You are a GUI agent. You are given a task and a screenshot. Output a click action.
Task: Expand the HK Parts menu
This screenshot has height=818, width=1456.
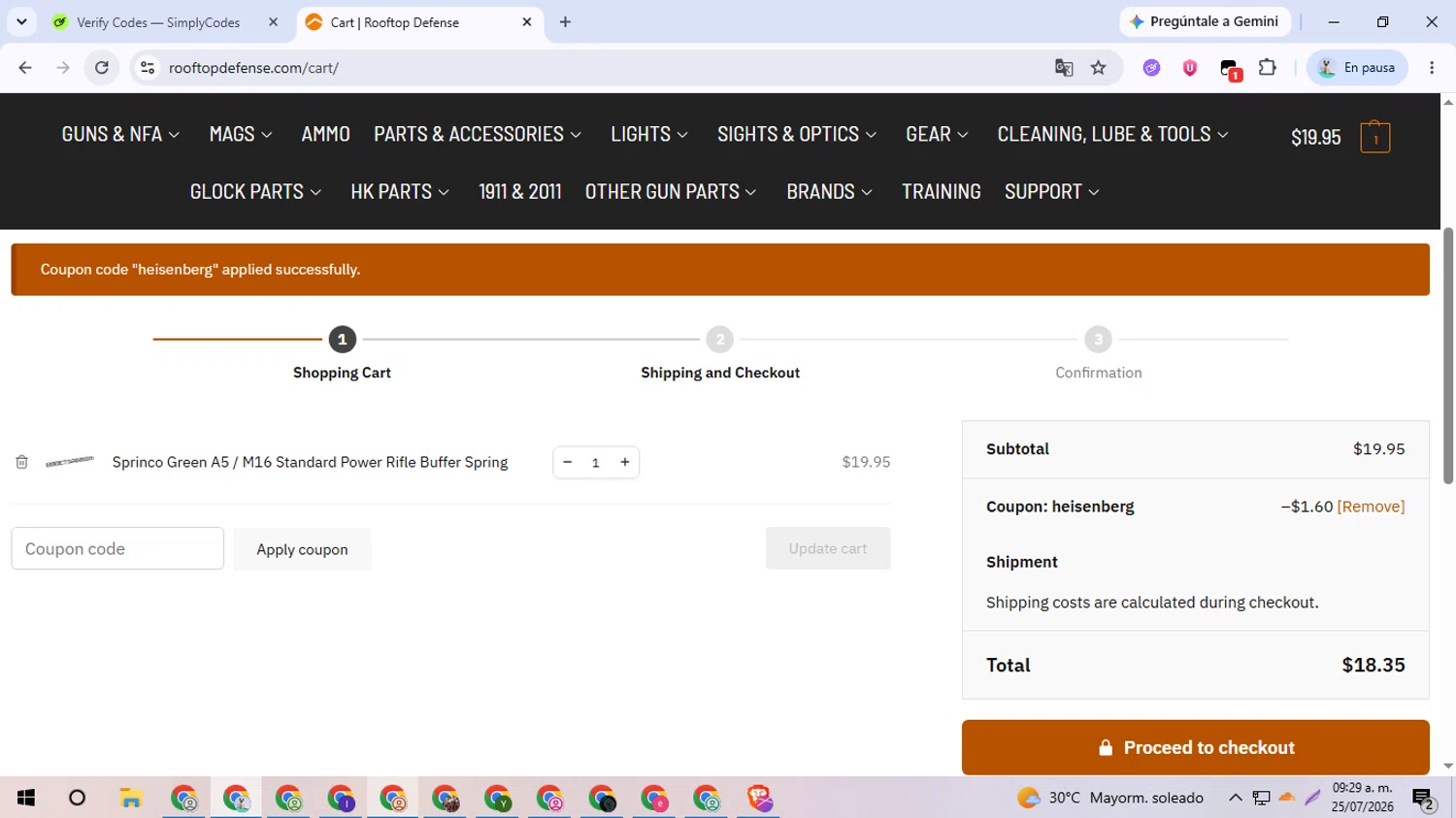click(x=400, y=192)
